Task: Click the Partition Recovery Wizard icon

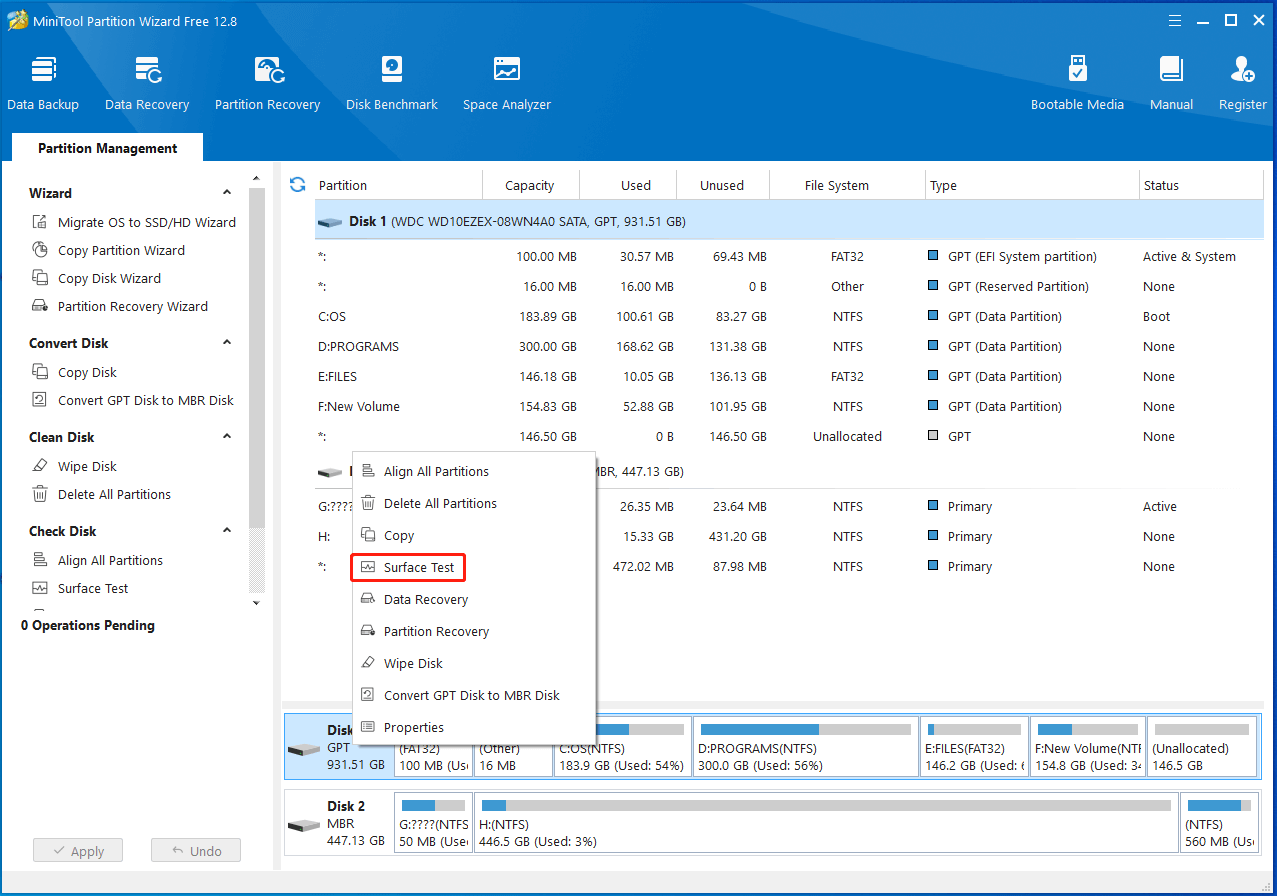Action: (40, 306)
